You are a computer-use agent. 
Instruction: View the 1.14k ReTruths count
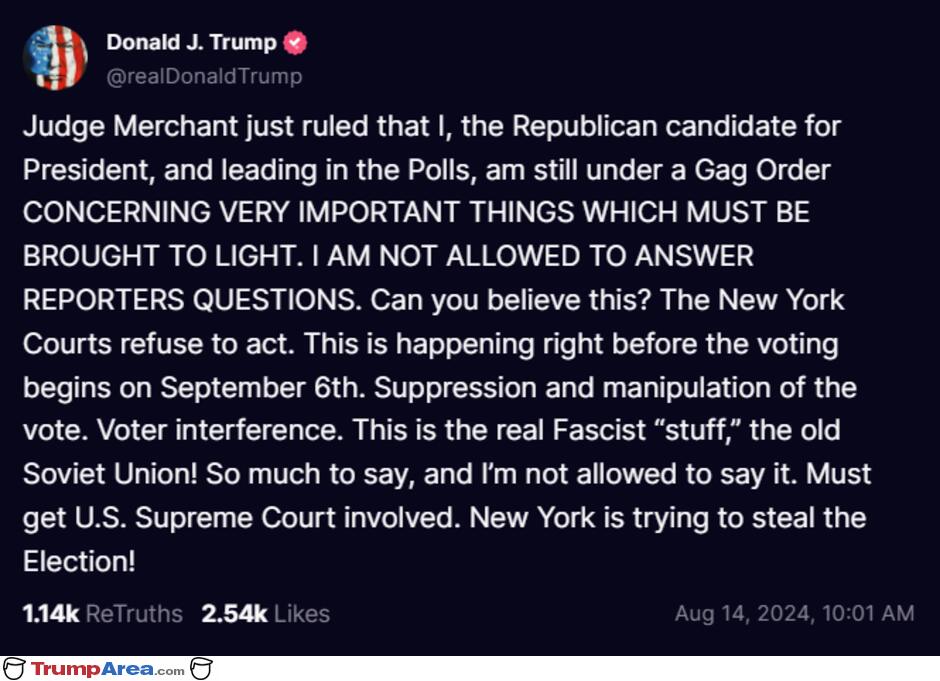[51, 614]
